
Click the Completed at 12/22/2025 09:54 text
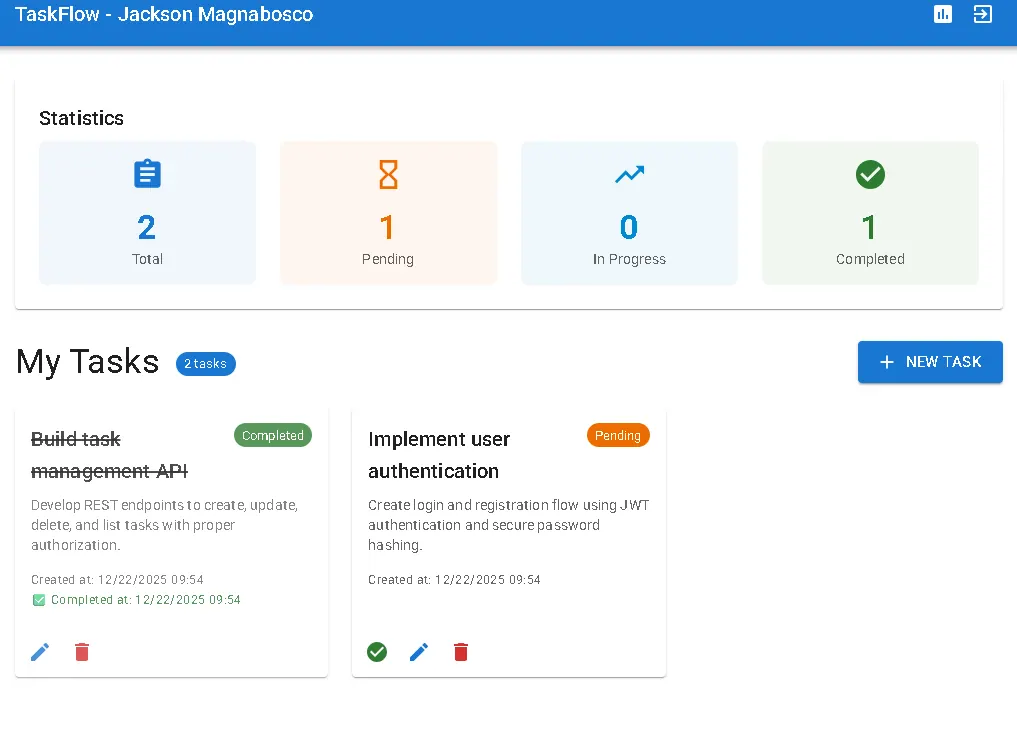[145, 600]
